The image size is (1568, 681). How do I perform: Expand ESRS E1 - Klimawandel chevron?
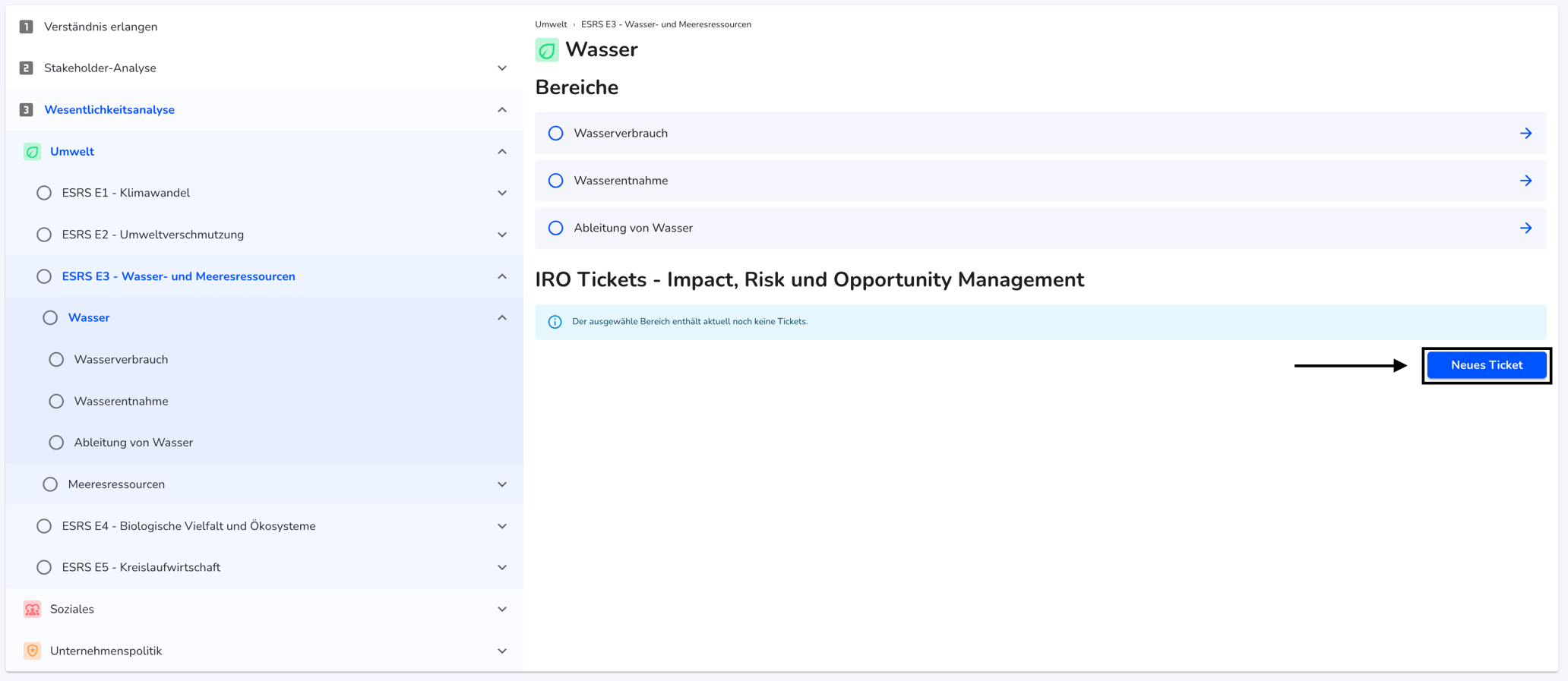click(502, 193)
